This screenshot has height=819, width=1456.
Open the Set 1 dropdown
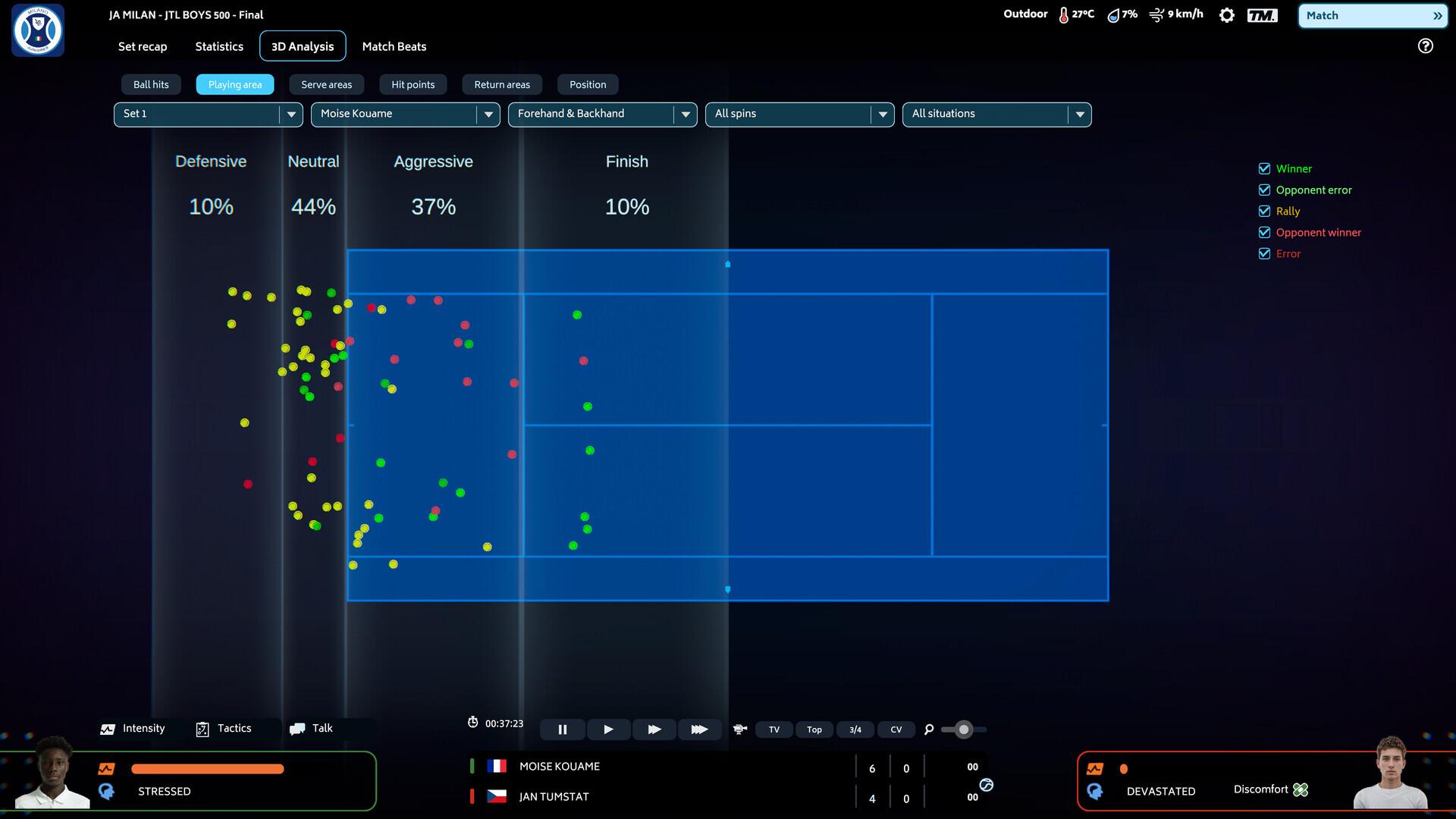[x=208, y=114]
